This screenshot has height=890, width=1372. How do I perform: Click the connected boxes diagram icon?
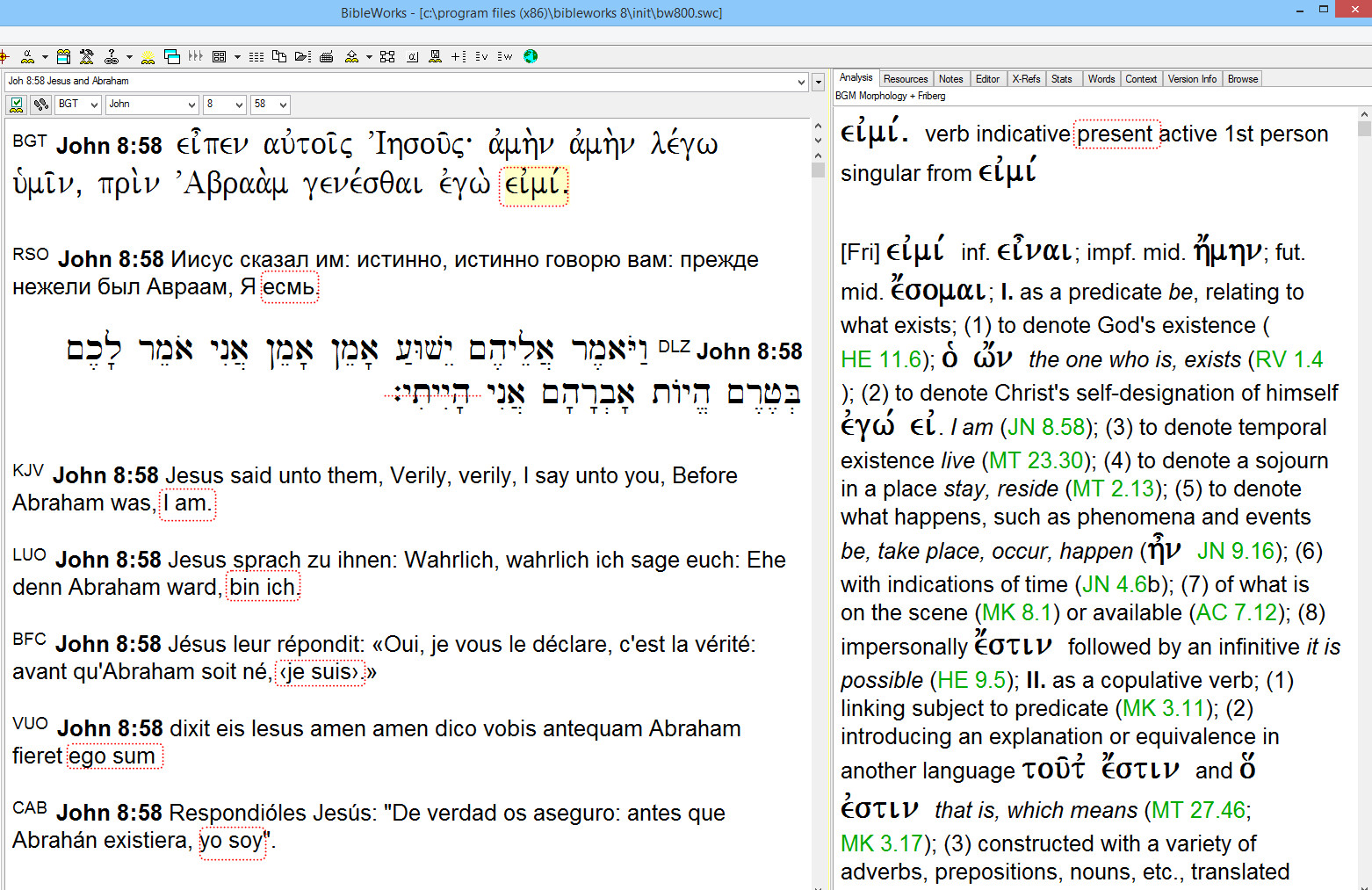(x=387, y=57)
